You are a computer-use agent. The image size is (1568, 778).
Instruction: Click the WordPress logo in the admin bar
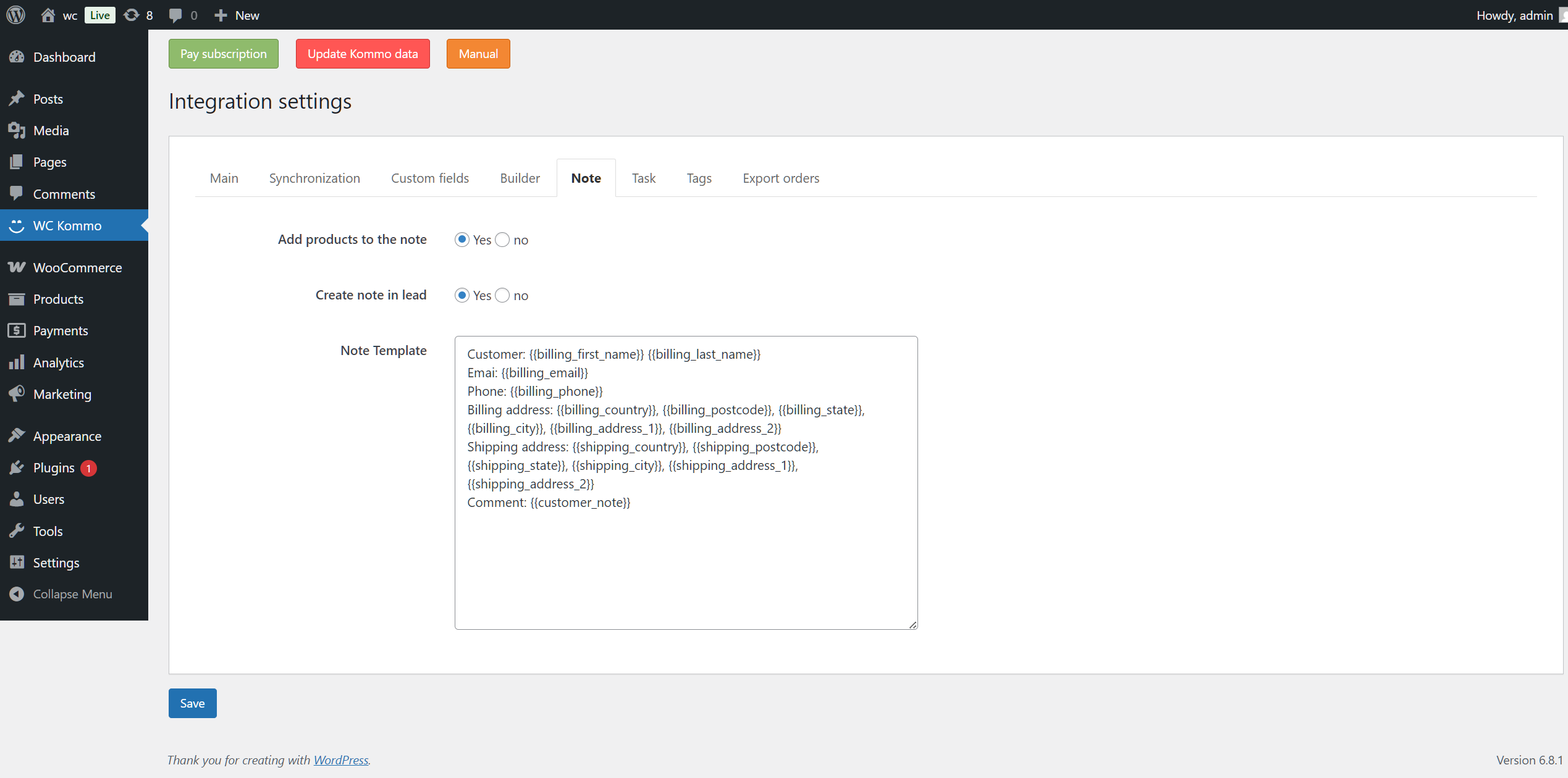pos(15,15)
